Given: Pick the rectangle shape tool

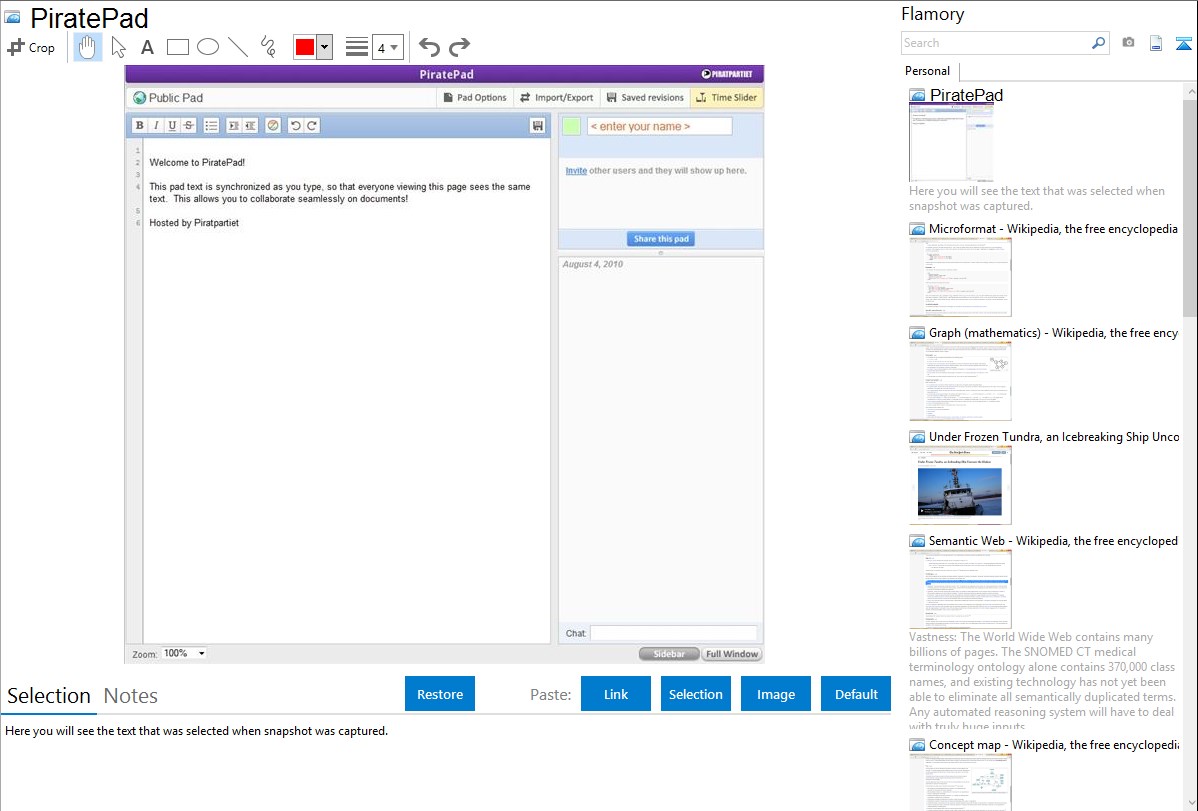Looking at the screenshot, I should (177, 47).
